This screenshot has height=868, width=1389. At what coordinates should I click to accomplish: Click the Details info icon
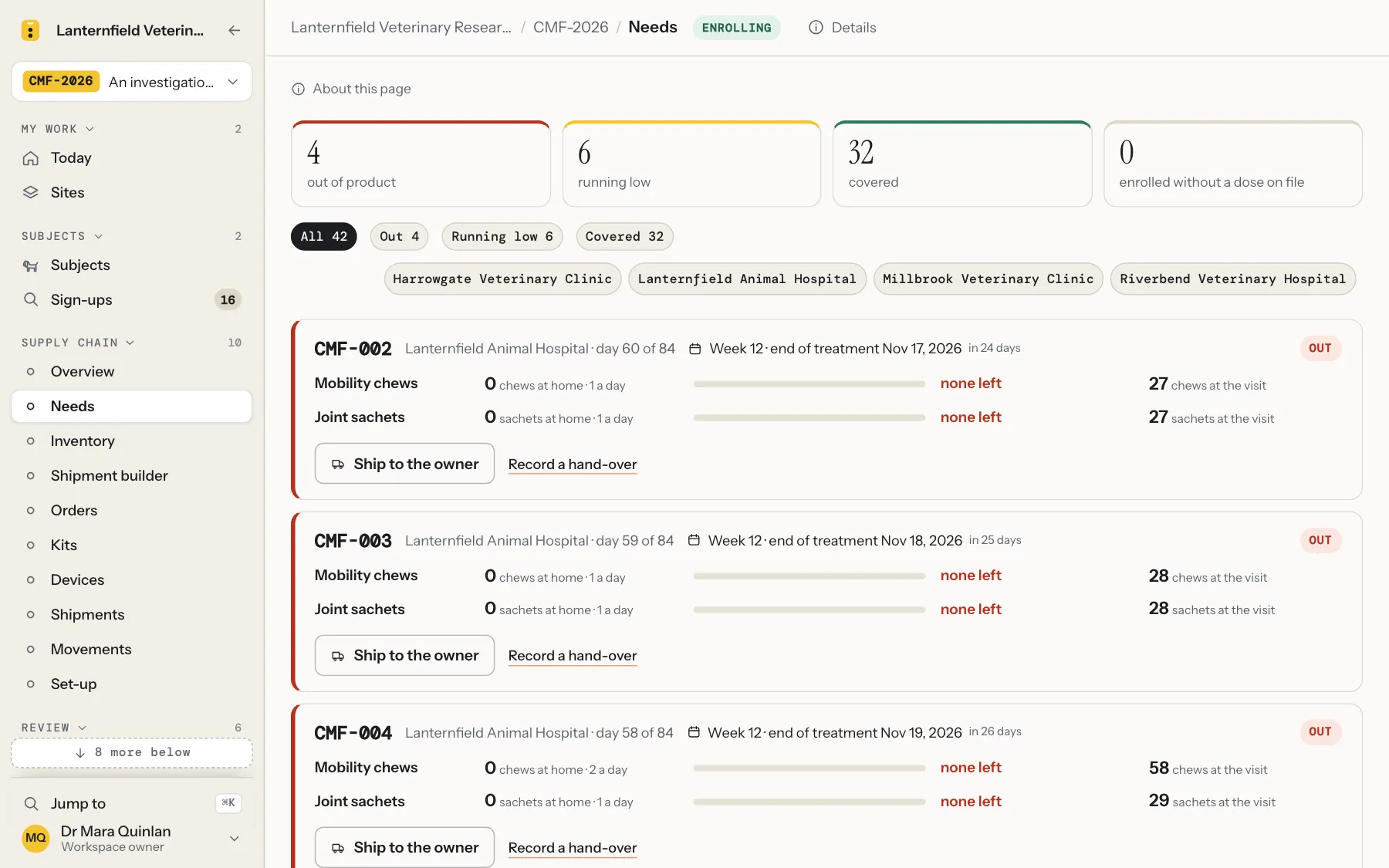(x=816, y=28)
